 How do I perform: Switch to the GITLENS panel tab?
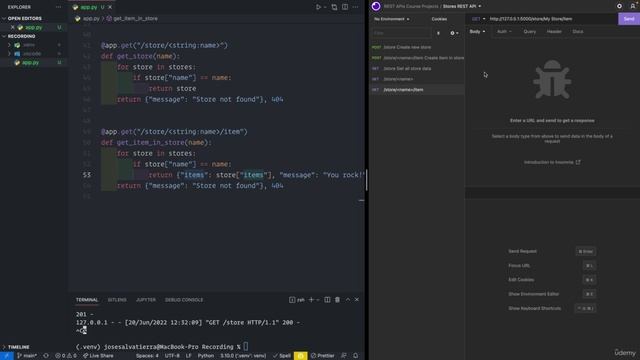117,300
